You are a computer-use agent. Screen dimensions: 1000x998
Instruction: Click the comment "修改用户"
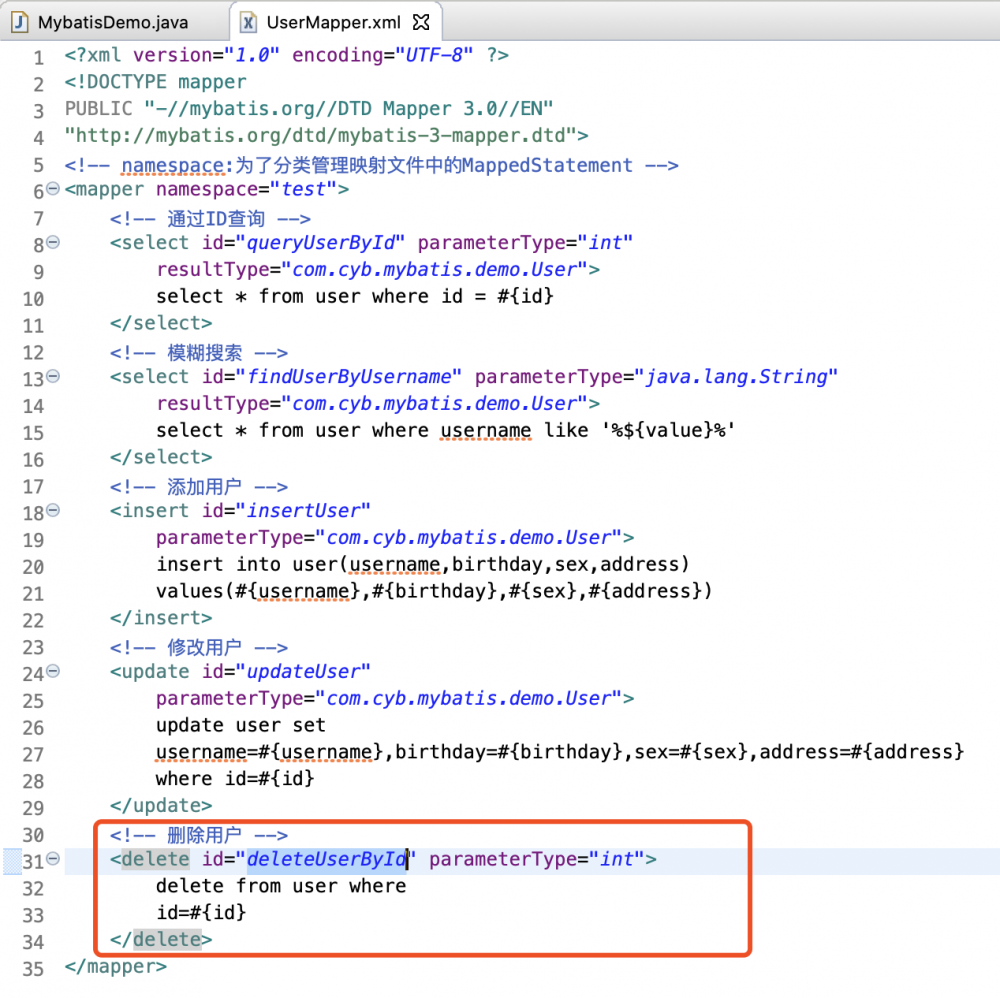(204, 647)
